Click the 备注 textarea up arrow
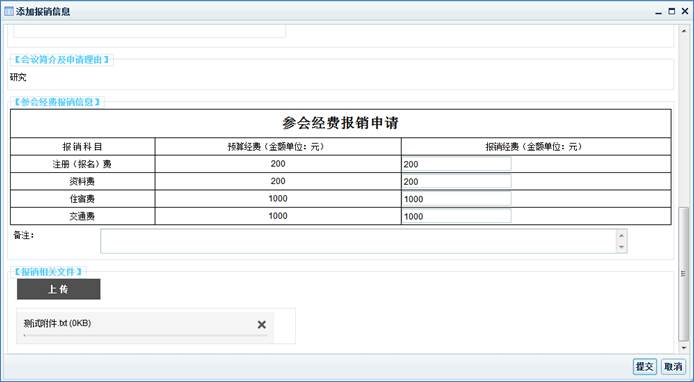Screen dimensions: 694x382 coord(621,236)
